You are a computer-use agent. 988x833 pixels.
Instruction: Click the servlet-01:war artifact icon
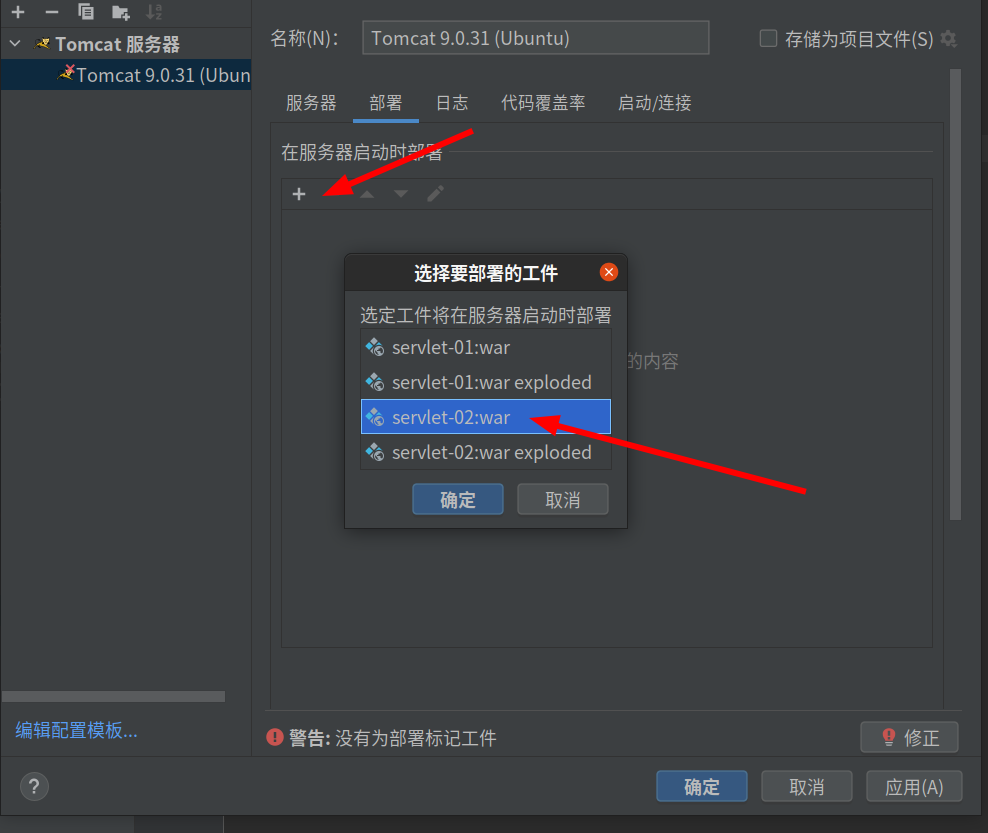[x=375, y=347]
